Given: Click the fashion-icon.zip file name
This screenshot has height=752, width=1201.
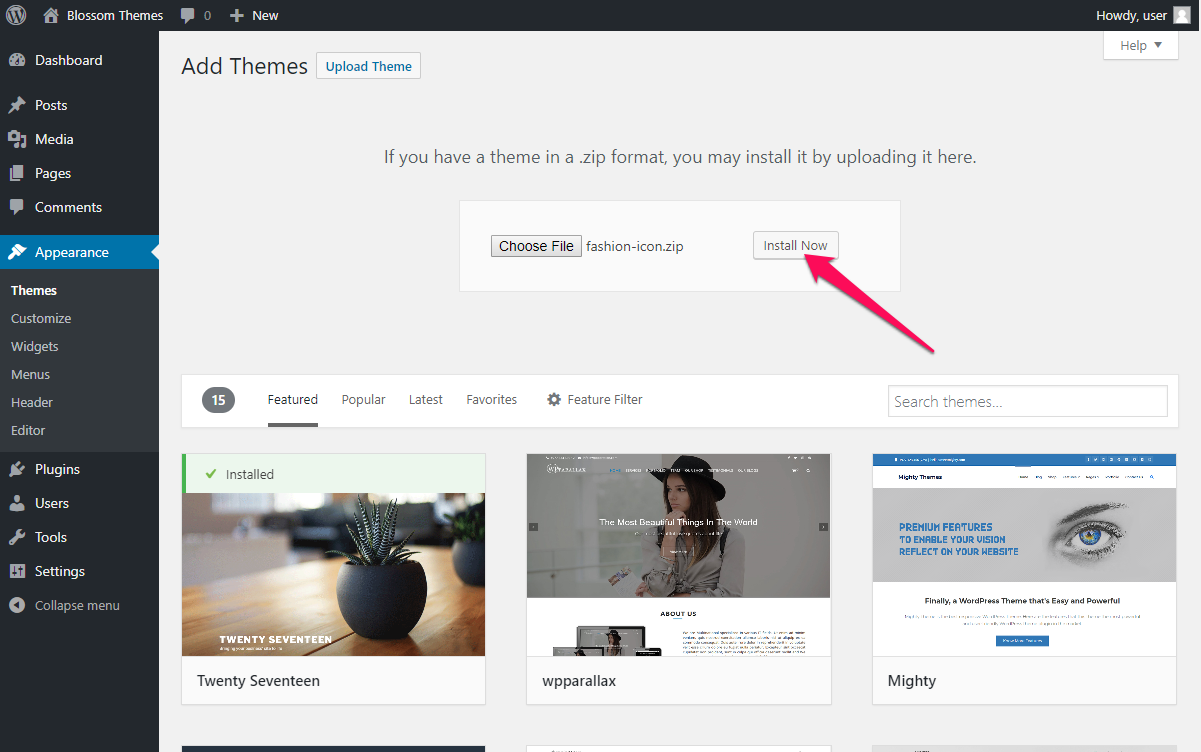Looking at the screenshot, I should 635,246.
